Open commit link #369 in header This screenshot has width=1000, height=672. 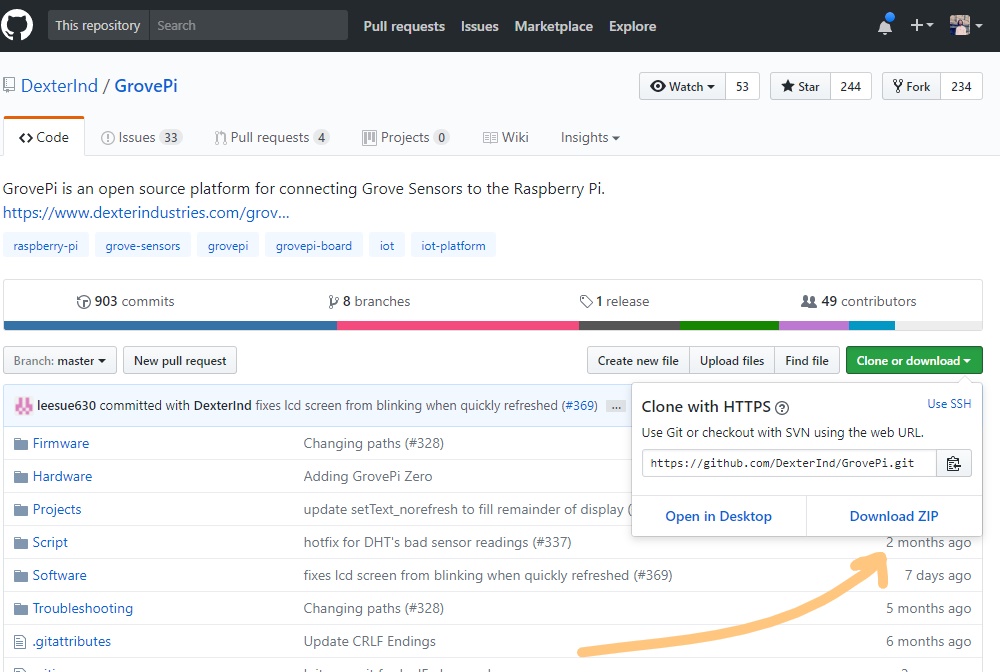580,405
